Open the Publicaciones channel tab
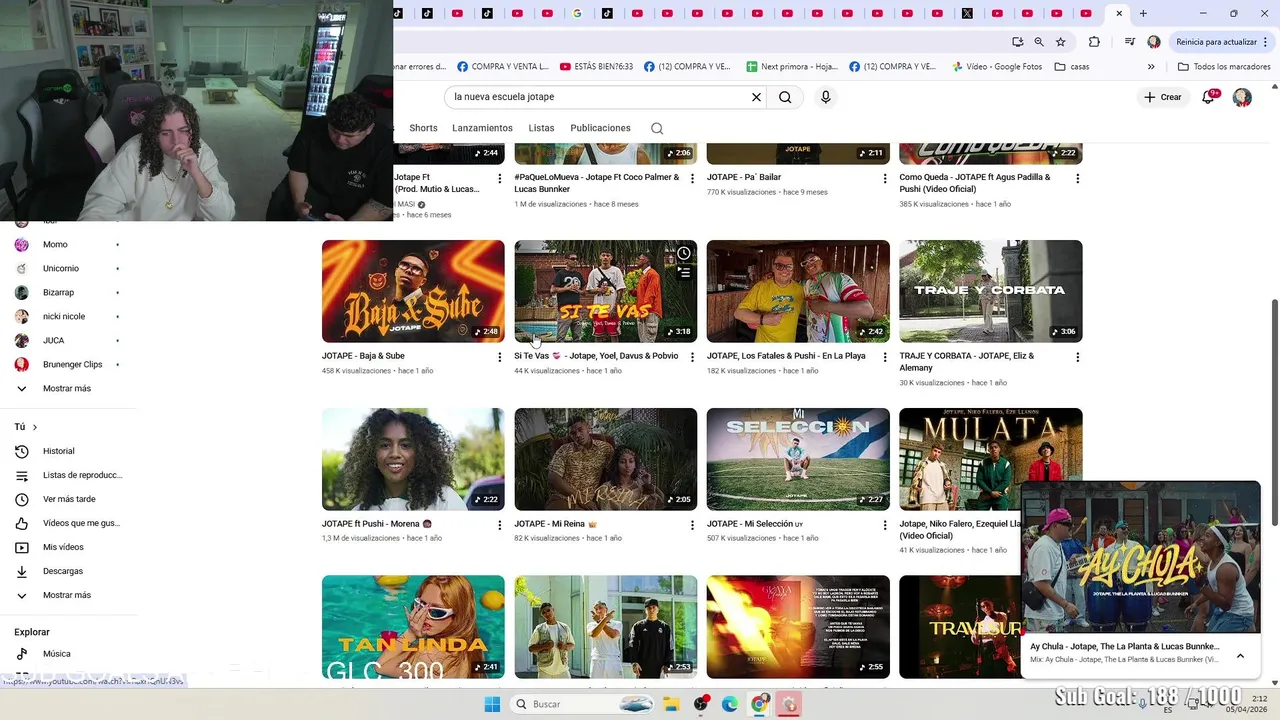 [x=600, y=128]
